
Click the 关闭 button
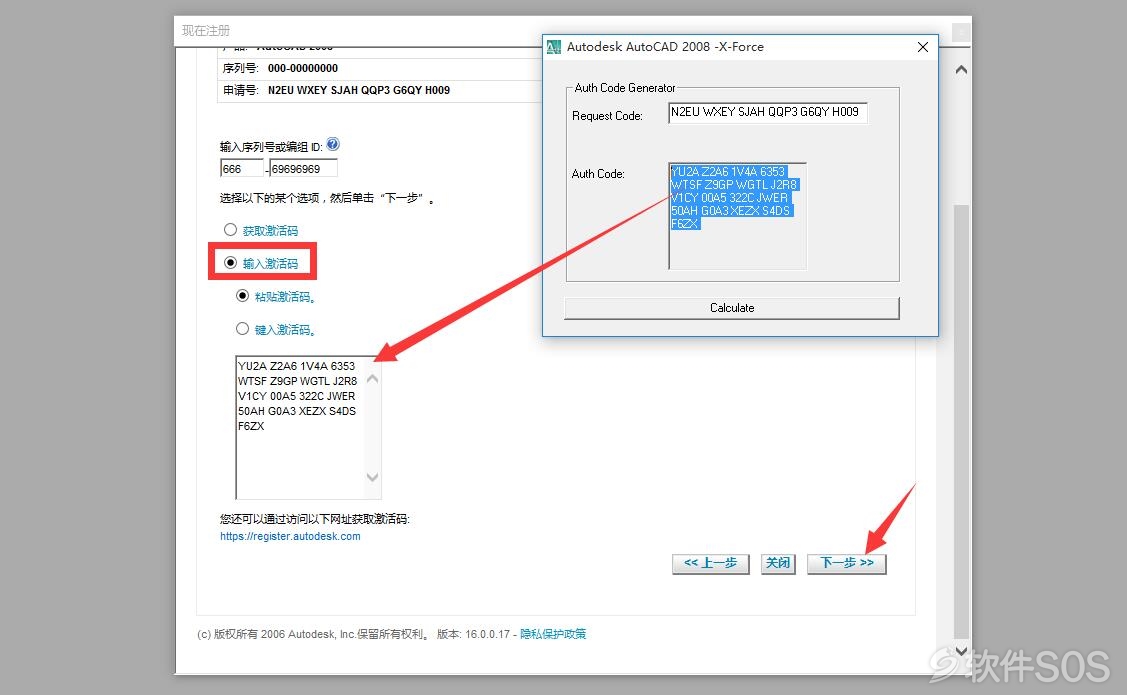(778, 563)
